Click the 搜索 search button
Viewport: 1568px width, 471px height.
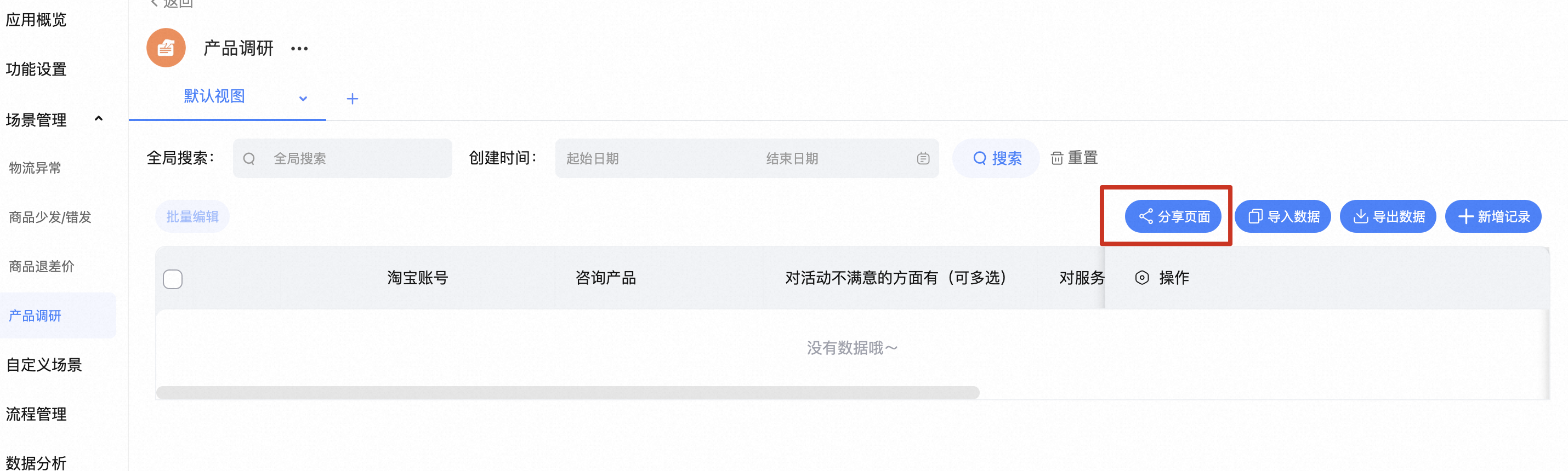[996, 159]
